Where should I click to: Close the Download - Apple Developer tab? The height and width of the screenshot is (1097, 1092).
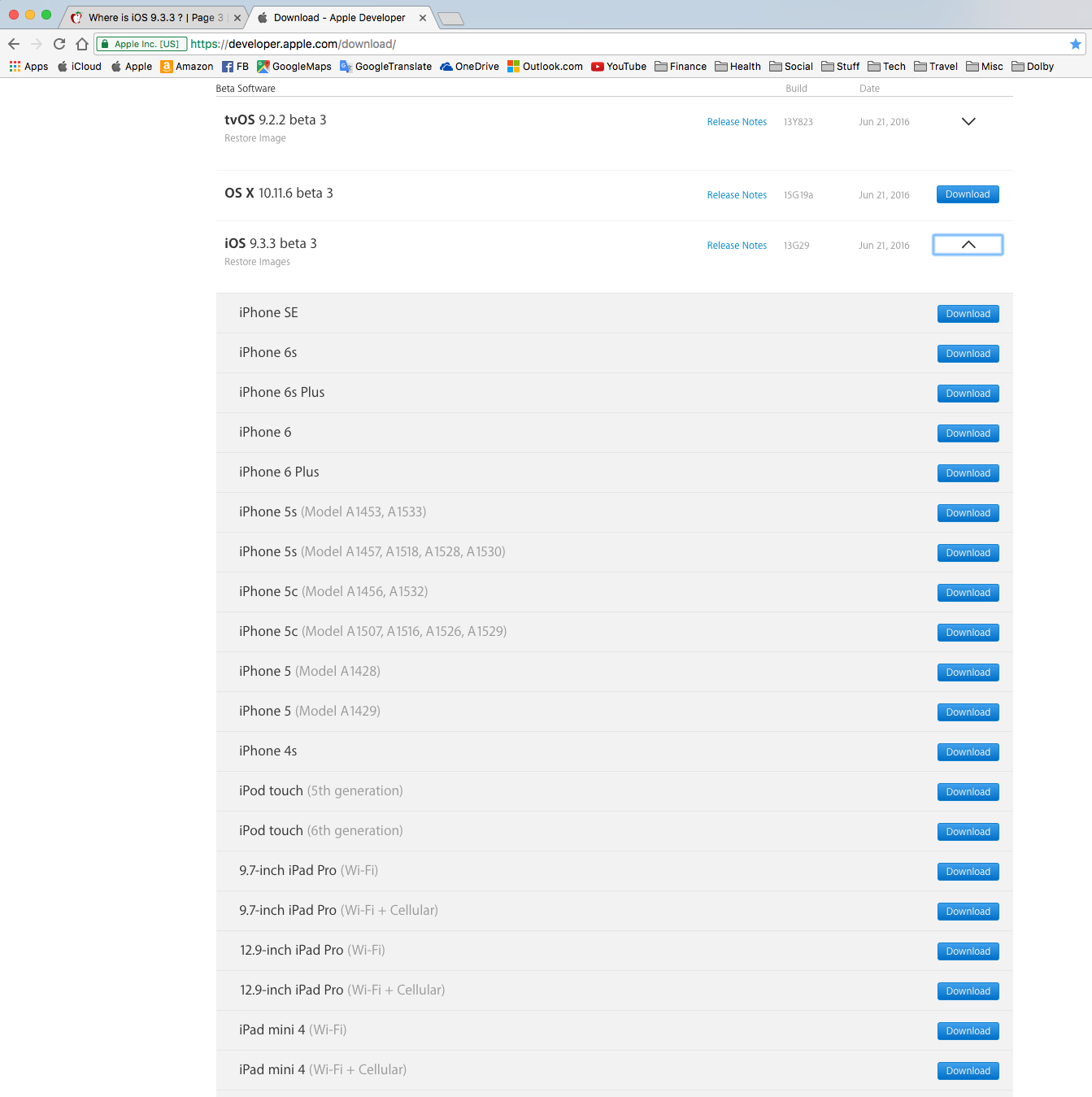tap(423, 18)
